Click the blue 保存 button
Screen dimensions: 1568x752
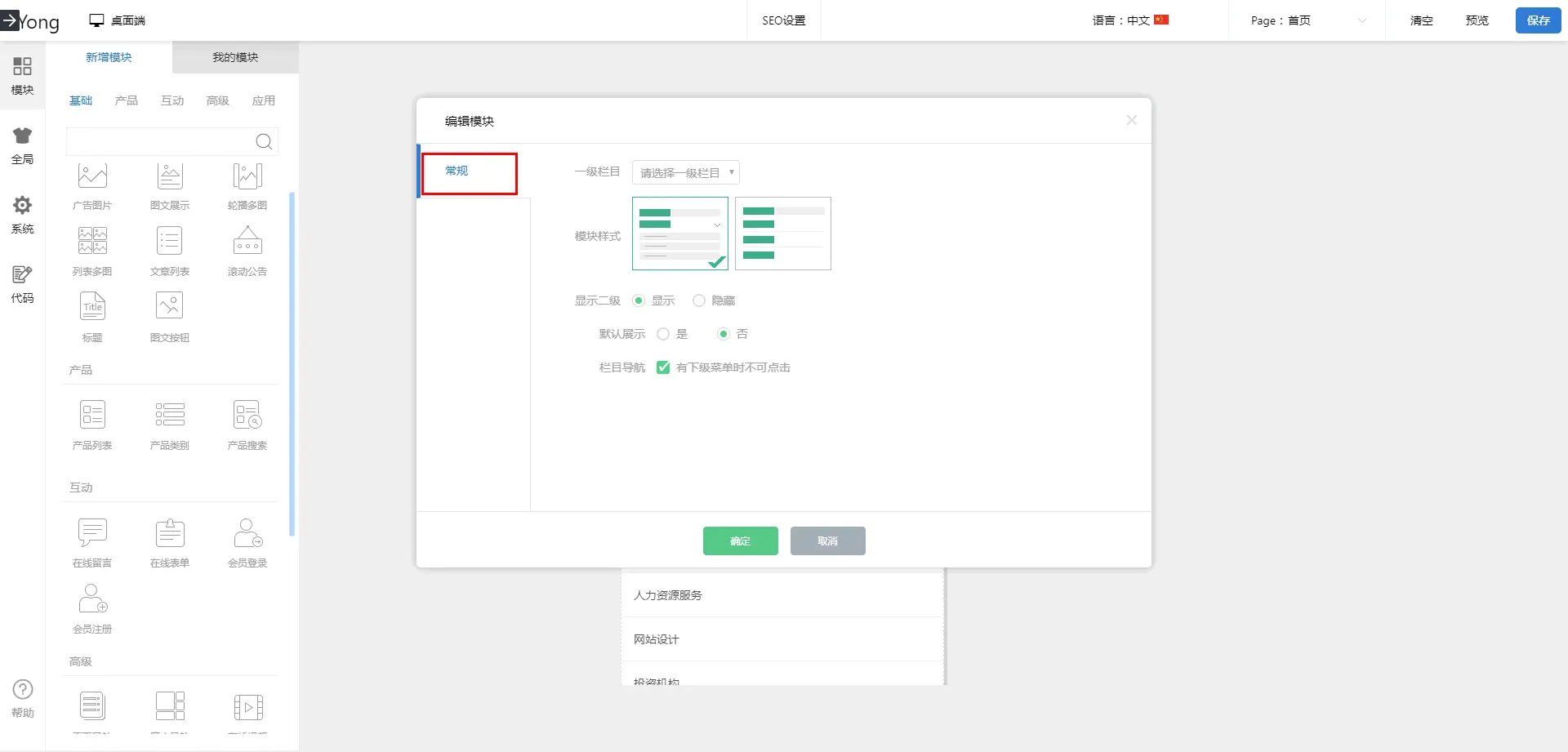click(x=1538, y=20)
